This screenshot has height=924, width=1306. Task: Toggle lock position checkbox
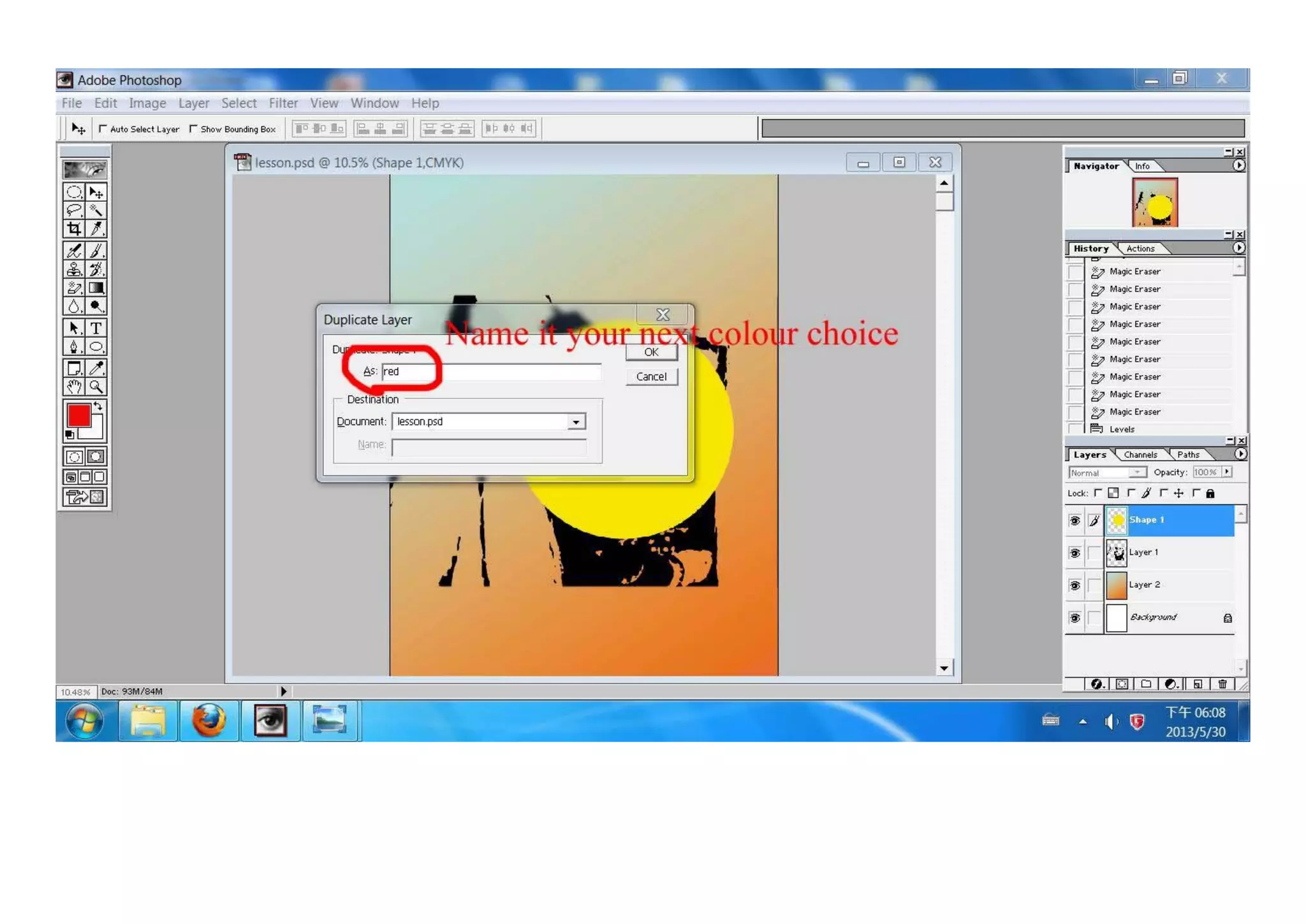click(1164, 493)
